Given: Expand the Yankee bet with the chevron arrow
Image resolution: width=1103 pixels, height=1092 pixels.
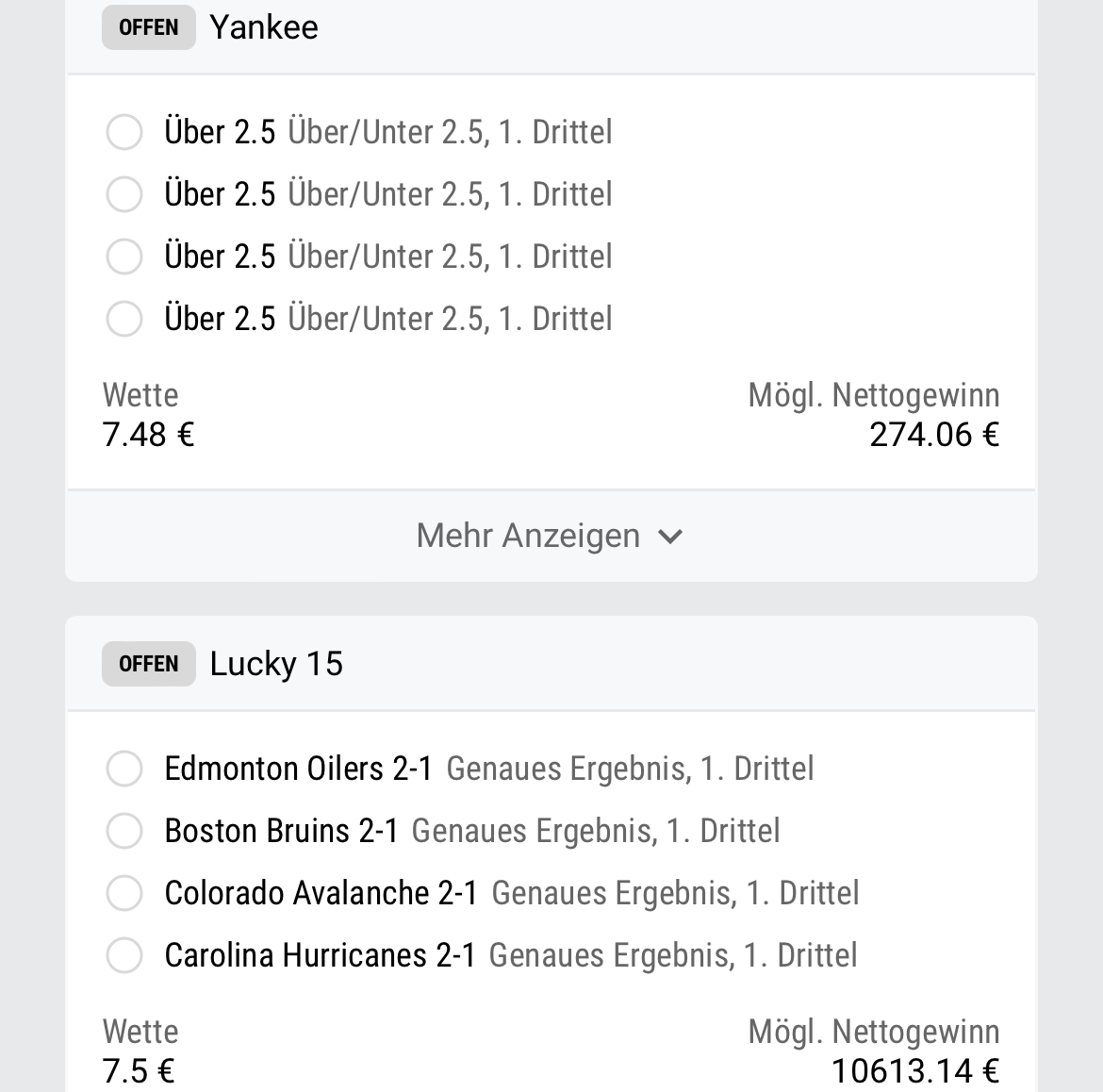Looking at the screenshot, I should coord(670,537).
